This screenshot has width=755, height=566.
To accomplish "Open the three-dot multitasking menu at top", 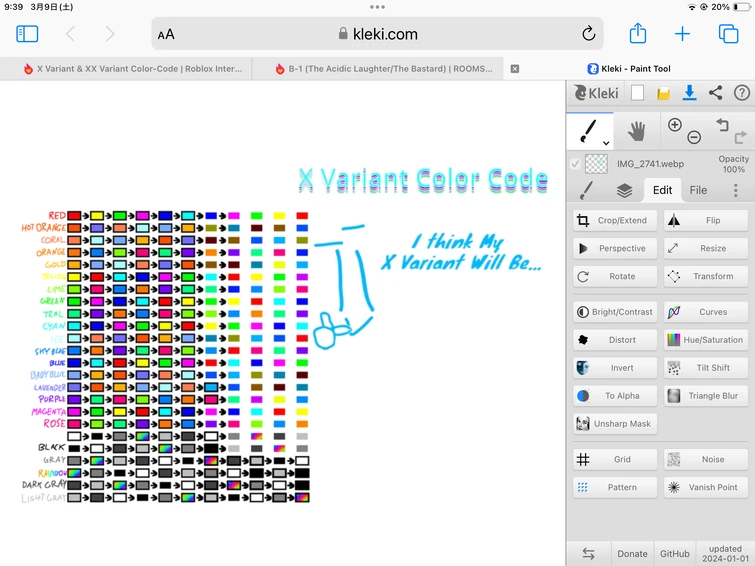I will click(378, 7).
